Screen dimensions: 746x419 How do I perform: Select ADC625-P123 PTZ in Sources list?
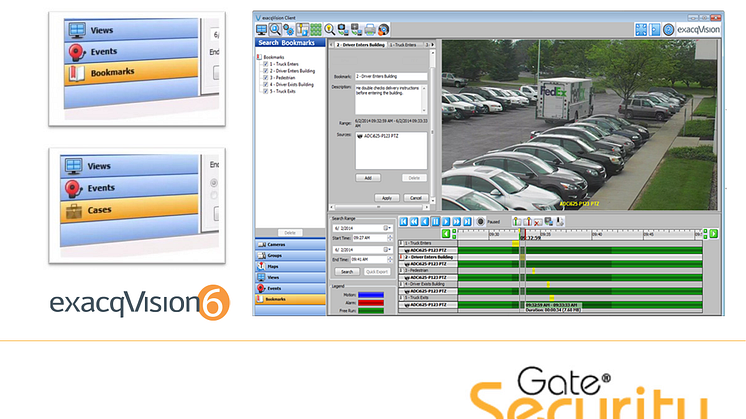(x=378, y=136)
